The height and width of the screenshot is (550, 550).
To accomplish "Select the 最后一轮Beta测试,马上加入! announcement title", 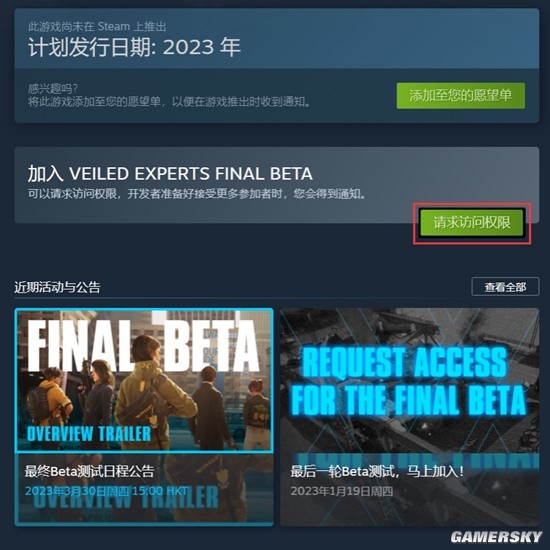I will tap(377, 471).
